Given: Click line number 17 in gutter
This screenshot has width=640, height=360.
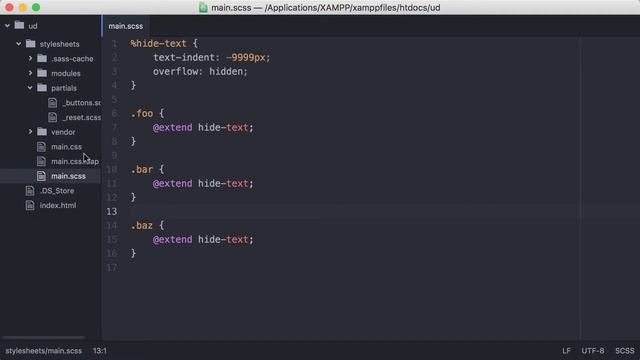Looking at the screenshot, I should 112,267.
